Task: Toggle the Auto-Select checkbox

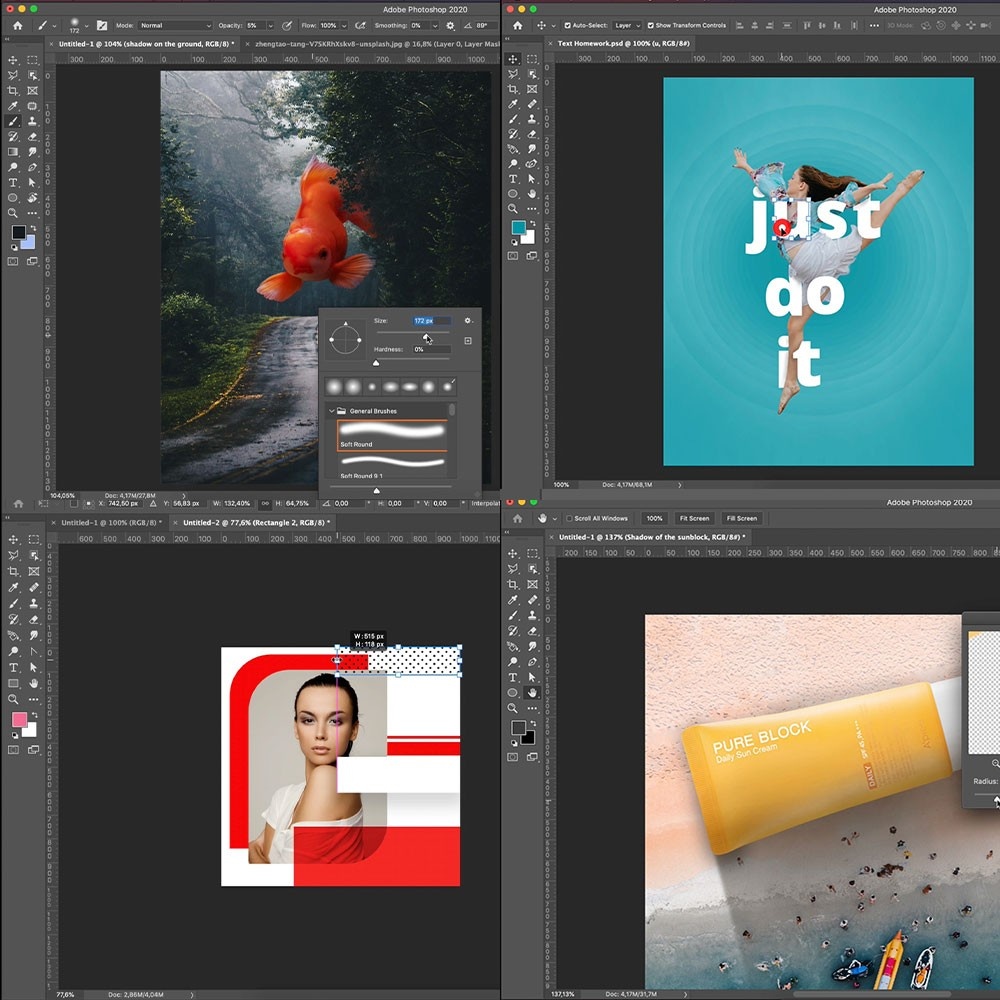Action: [568, 25]
